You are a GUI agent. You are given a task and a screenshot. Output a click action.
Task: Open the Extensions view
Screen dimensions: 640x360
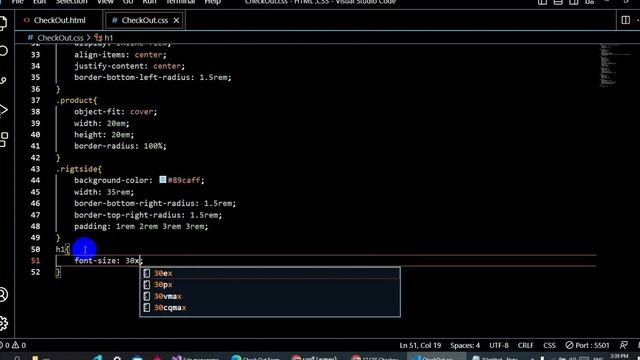pos(3,140)
